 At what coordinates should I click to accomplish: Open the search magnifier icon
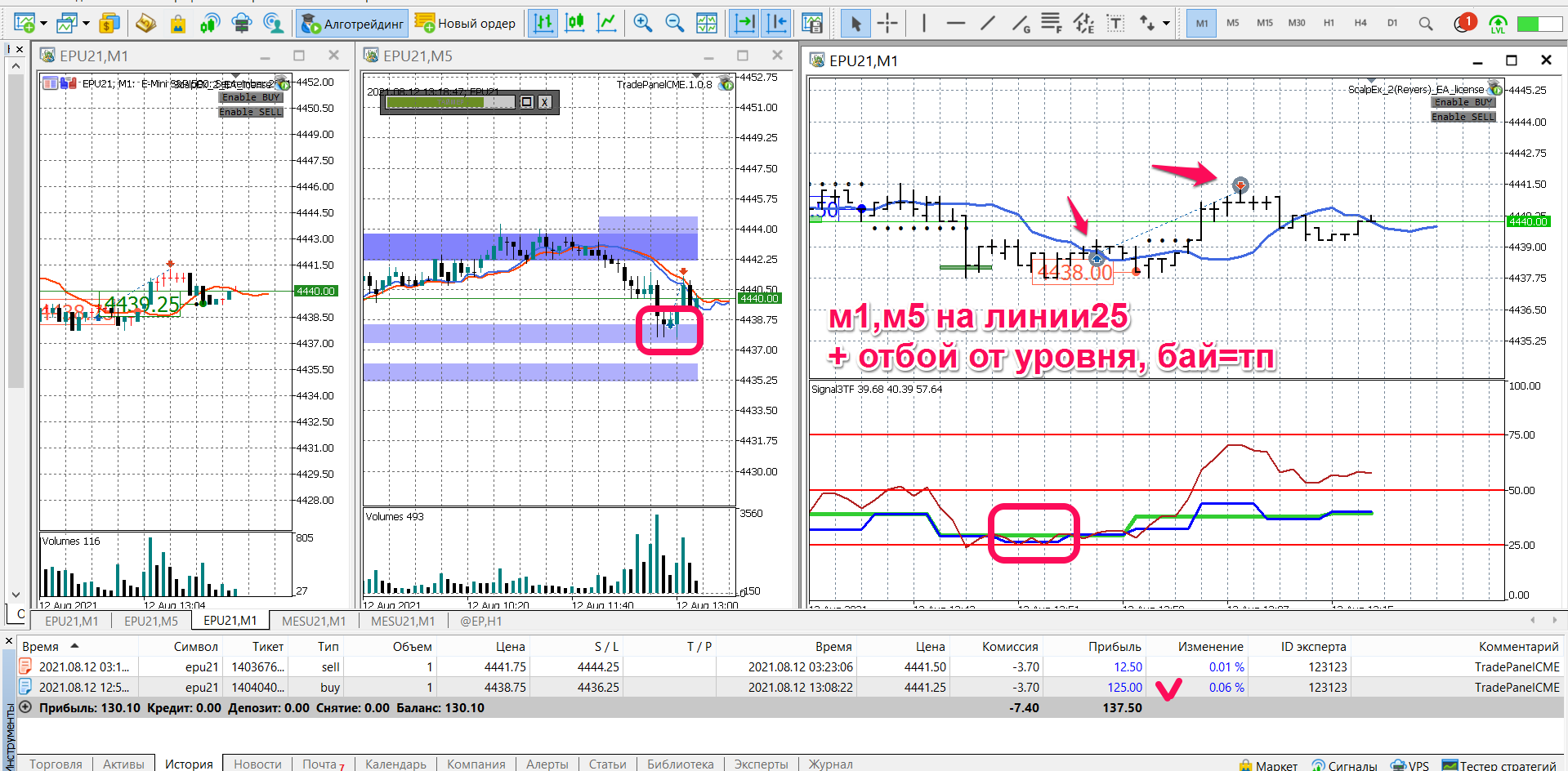[x=1426, y=24]
